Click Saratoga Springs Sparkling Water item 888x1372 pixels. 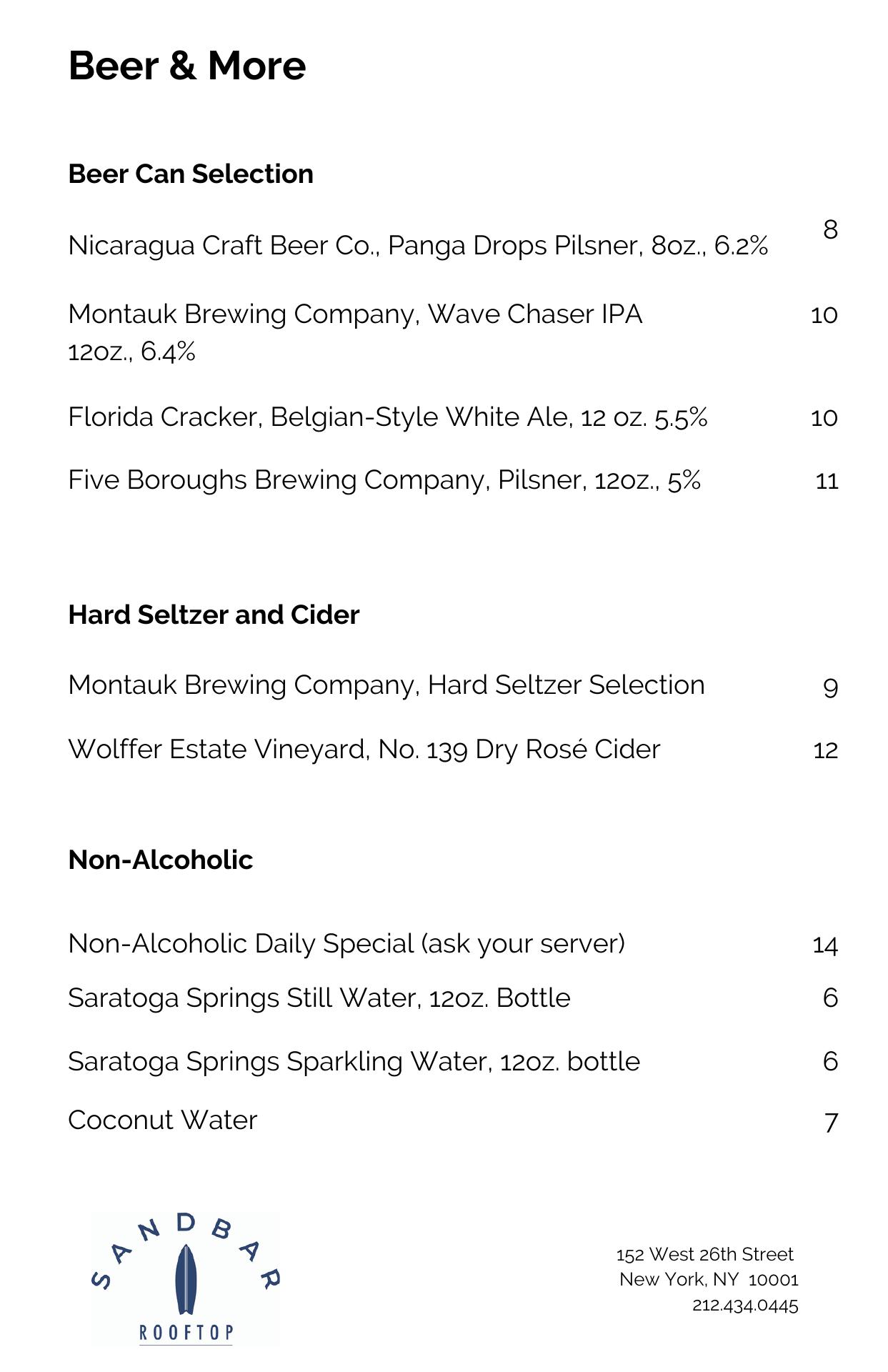(354, 1061)
